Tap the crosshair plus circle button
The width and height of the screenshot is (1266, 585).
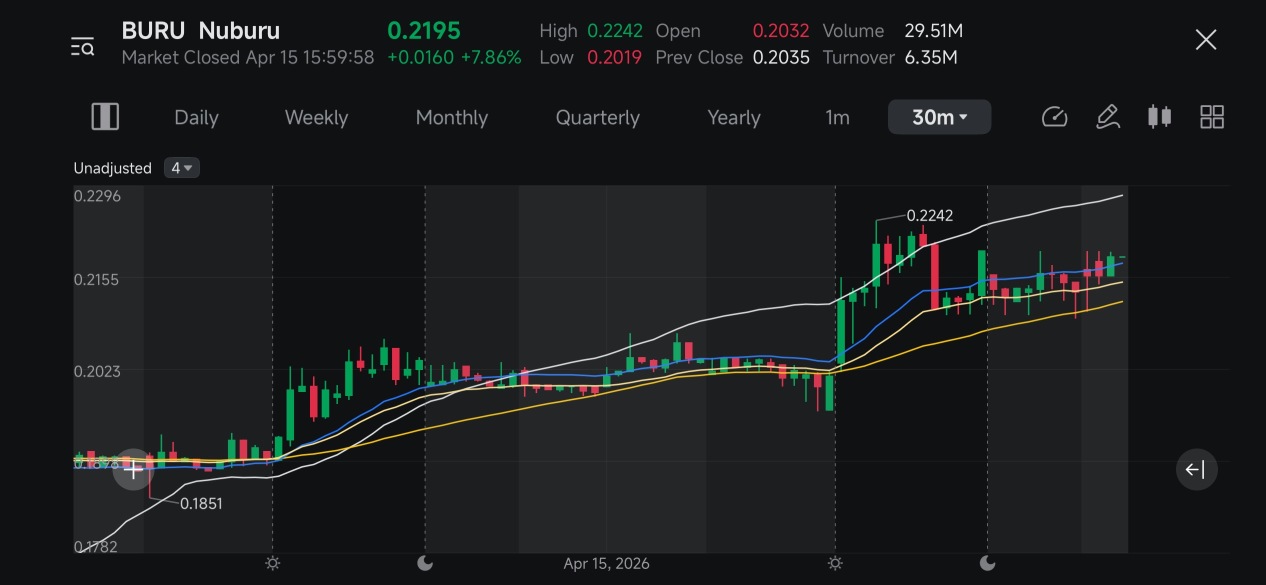pos(133,470)
